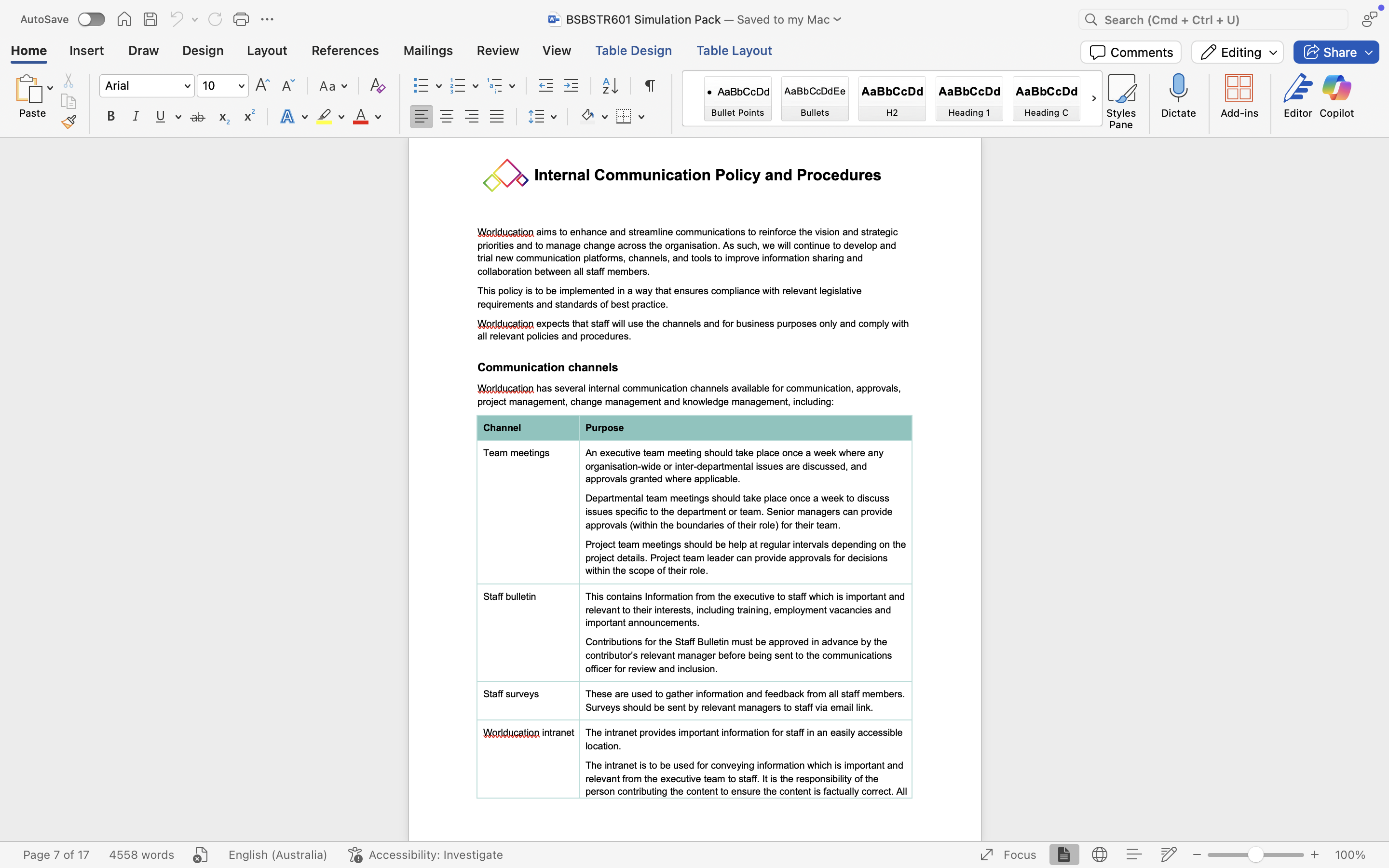Viewport: 1389px width, 868px height.
Task: Click the Format Painter brush icon
Action: click(69, 122)
